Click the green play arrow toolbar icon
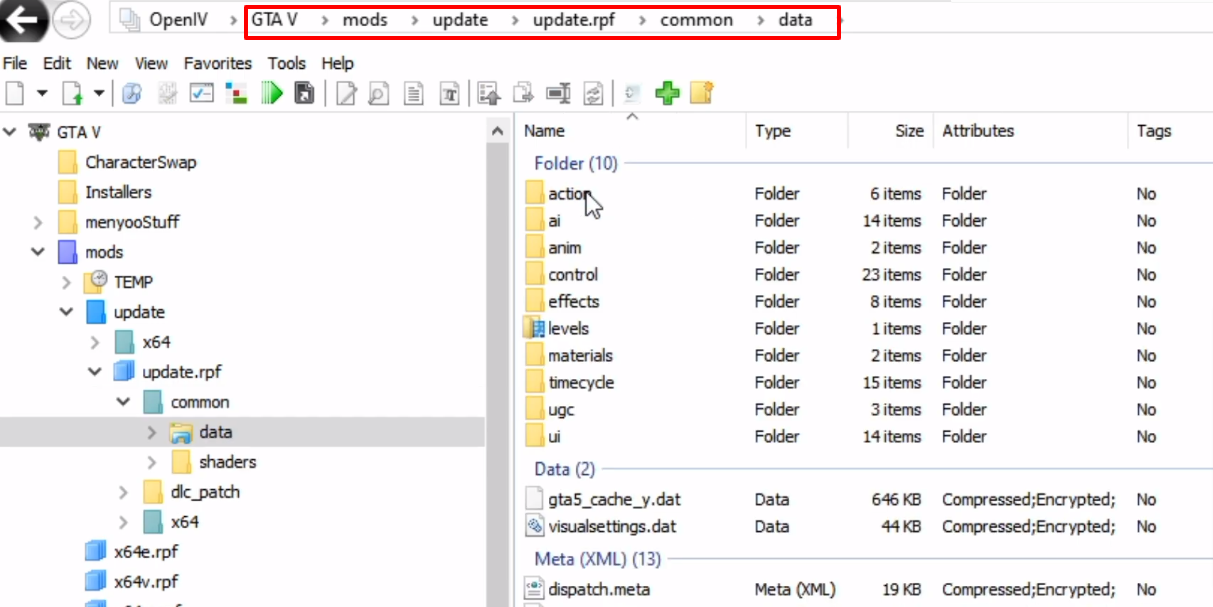This screenshot has height=607, width=1213. 272,93
